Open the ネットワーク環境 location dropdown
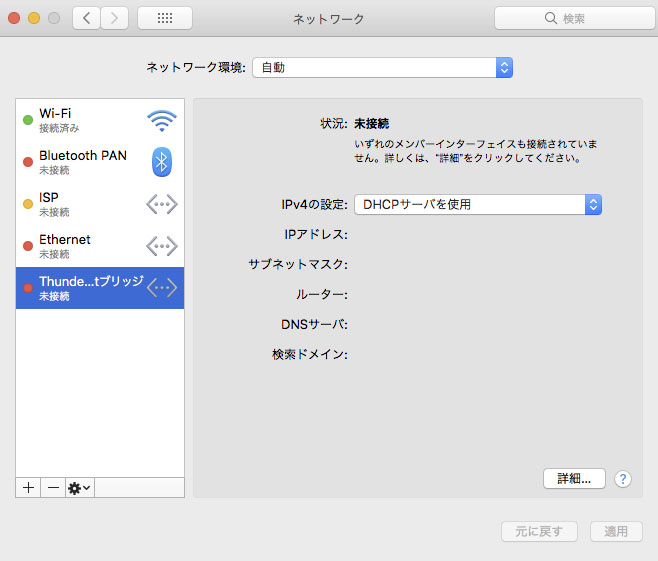This screenshot has width=658, height=561. (382, 68)
